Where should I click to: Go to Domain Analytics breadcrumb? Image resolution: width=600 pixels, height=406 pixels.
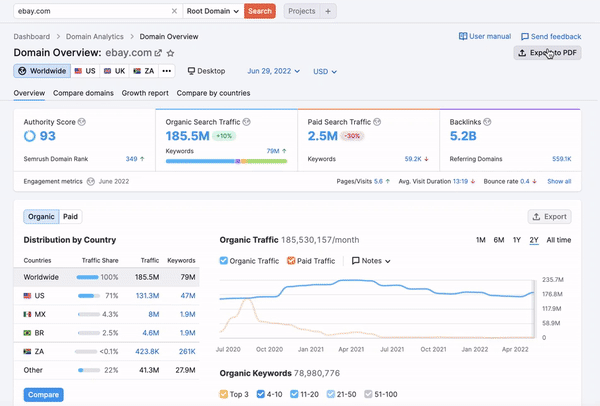click(95, 37)
